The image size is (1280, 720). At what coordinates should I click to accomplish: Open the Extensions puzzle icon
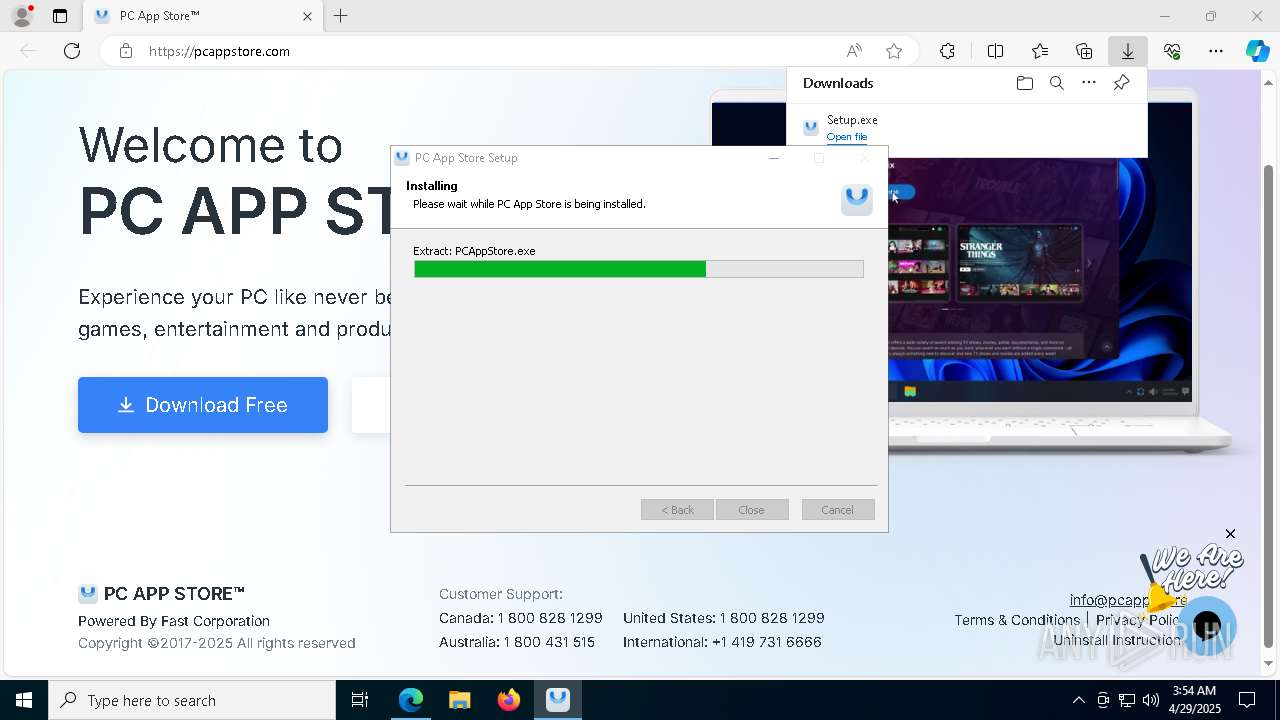click(947, 51)
